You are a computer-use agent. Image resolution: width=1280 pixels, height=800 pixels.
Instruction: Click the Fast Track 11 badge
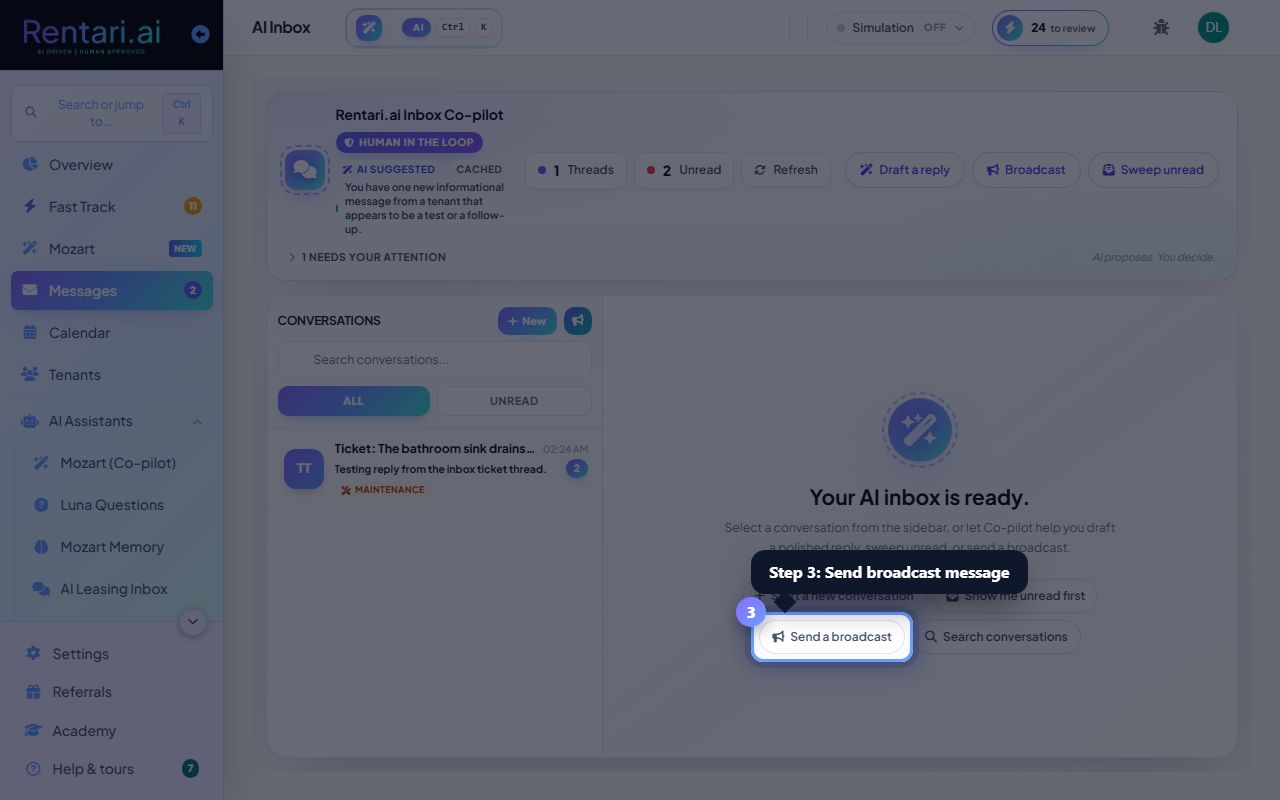192,207
